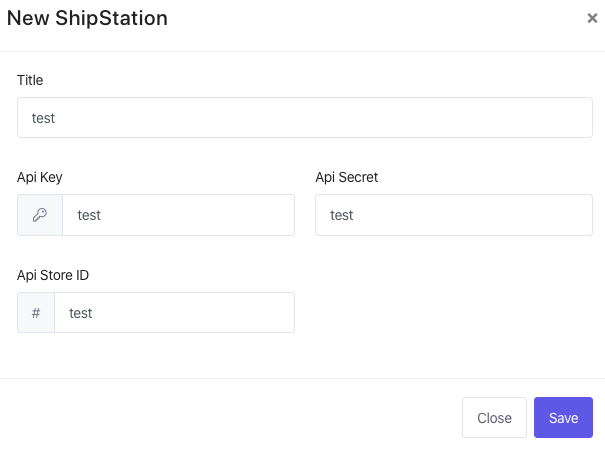
Task: Click the hash icon beside Api Store ID
Action: coord(36,313)
